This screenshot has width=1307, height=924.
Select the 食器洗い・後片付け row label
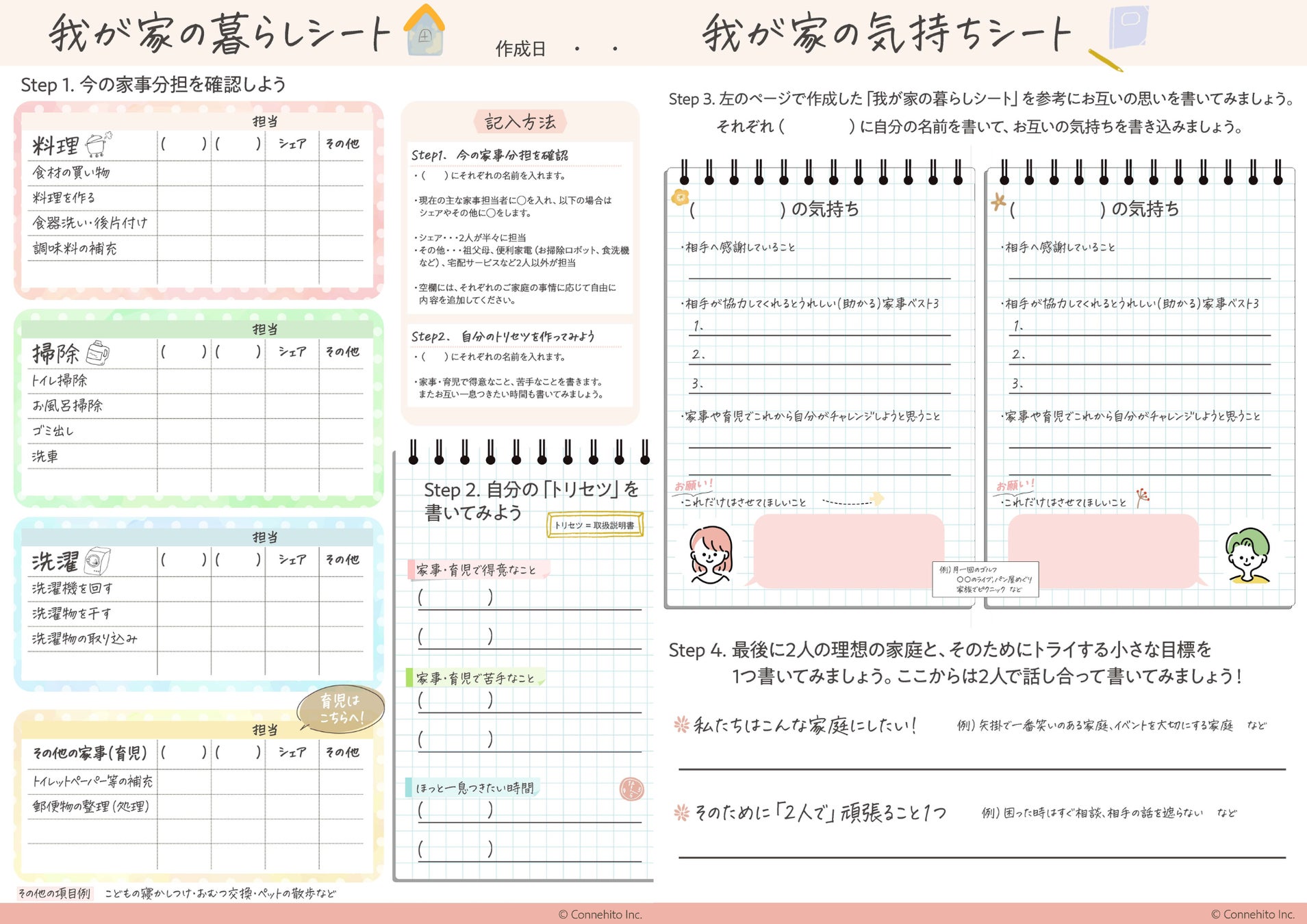(90, 223)
